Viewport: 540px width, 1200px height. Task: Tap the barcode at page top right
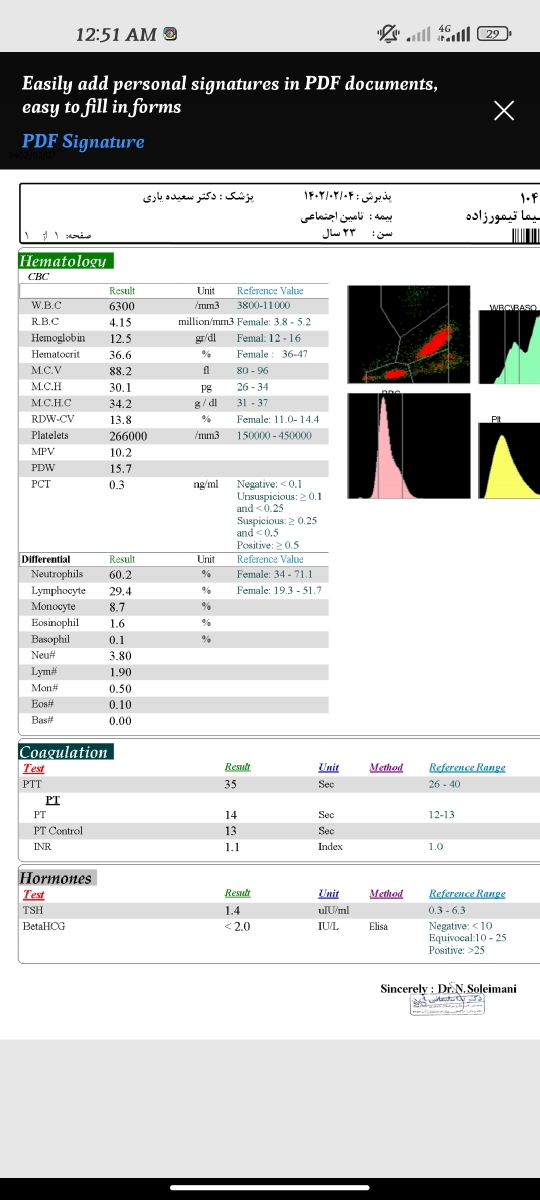pos(525,236)
